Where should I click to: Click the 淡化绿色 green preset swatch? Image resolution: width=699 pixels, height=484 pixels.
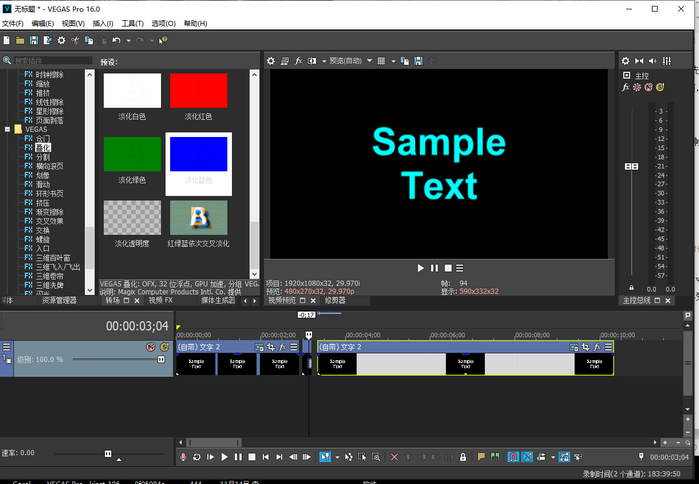tap(132, 154)
